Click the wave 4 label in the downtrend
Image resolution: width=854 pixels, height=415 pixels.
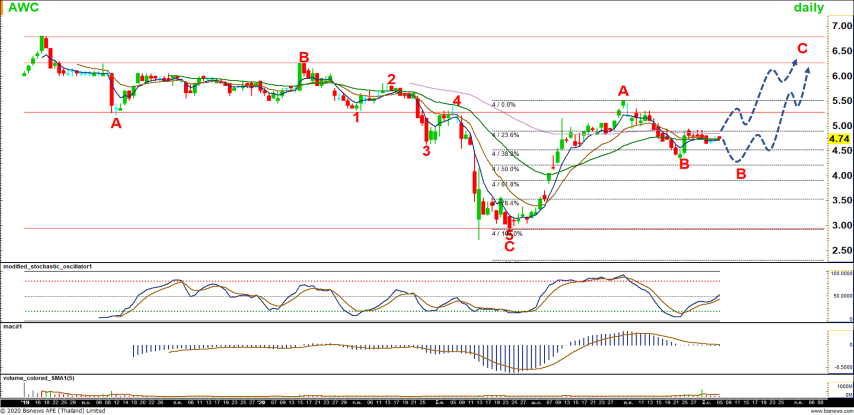click(x=456, y=101)
